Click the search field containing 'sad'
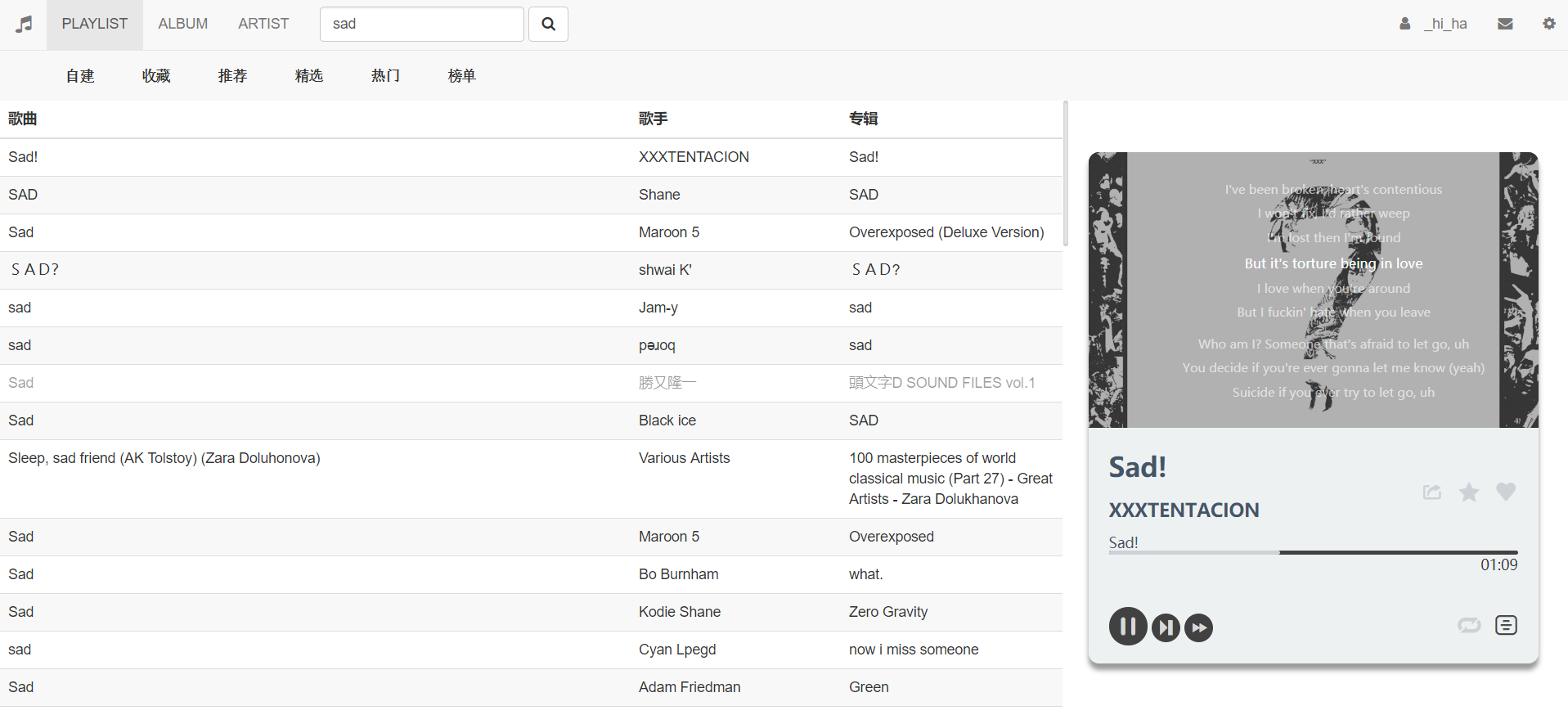 point(422,24)
